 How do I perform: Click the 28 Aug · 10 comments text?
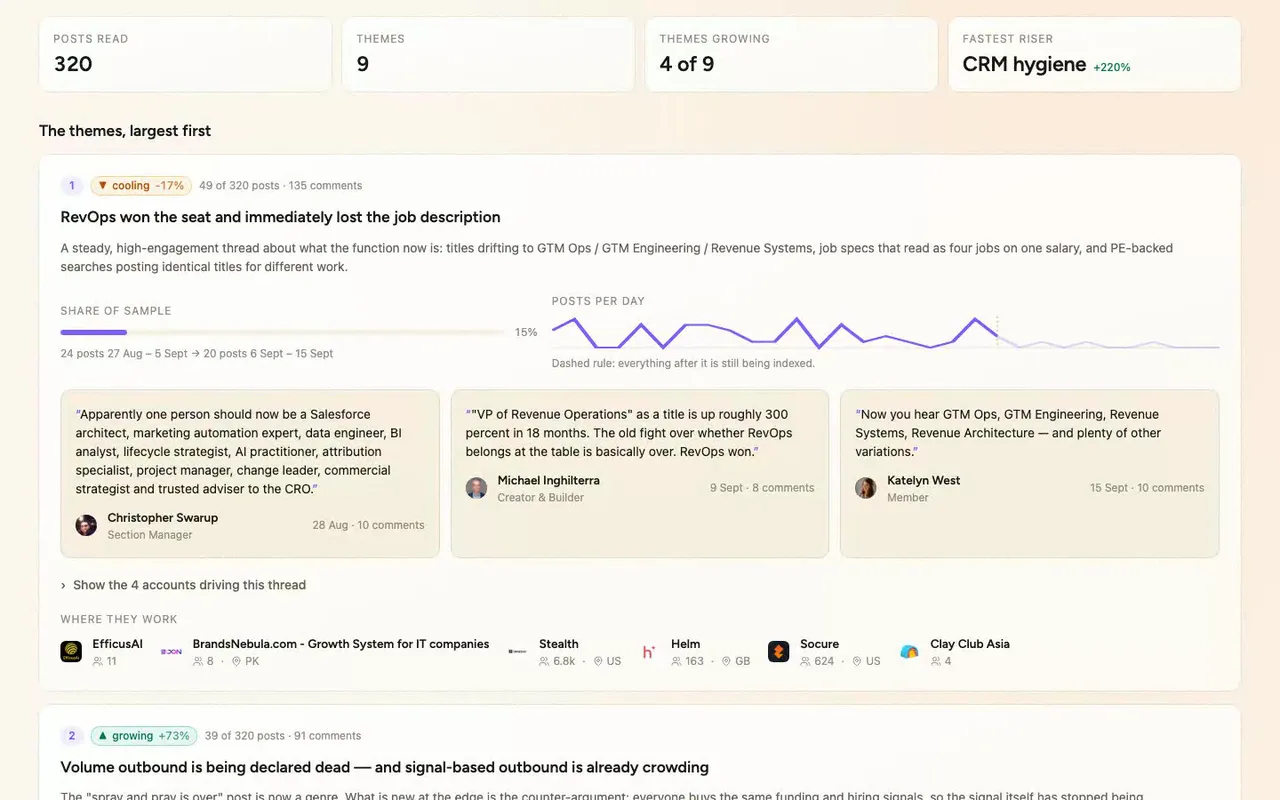pos(368,525)
